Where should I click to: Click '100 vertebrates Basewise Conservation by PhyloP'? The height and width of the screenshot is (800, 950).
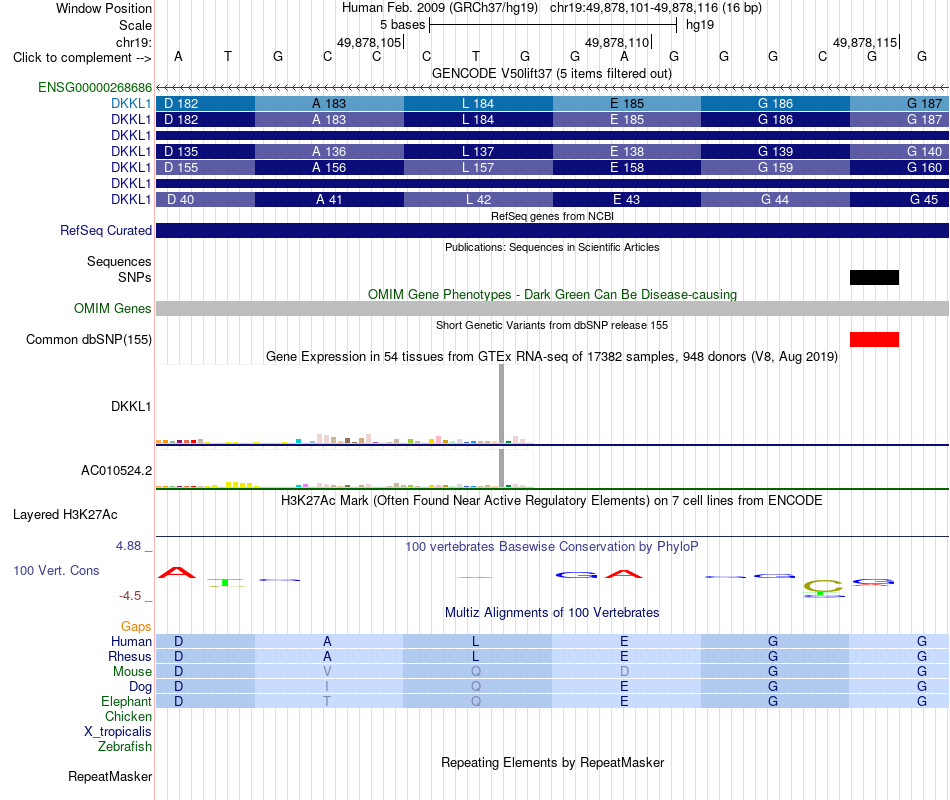[x=552, y=547]
